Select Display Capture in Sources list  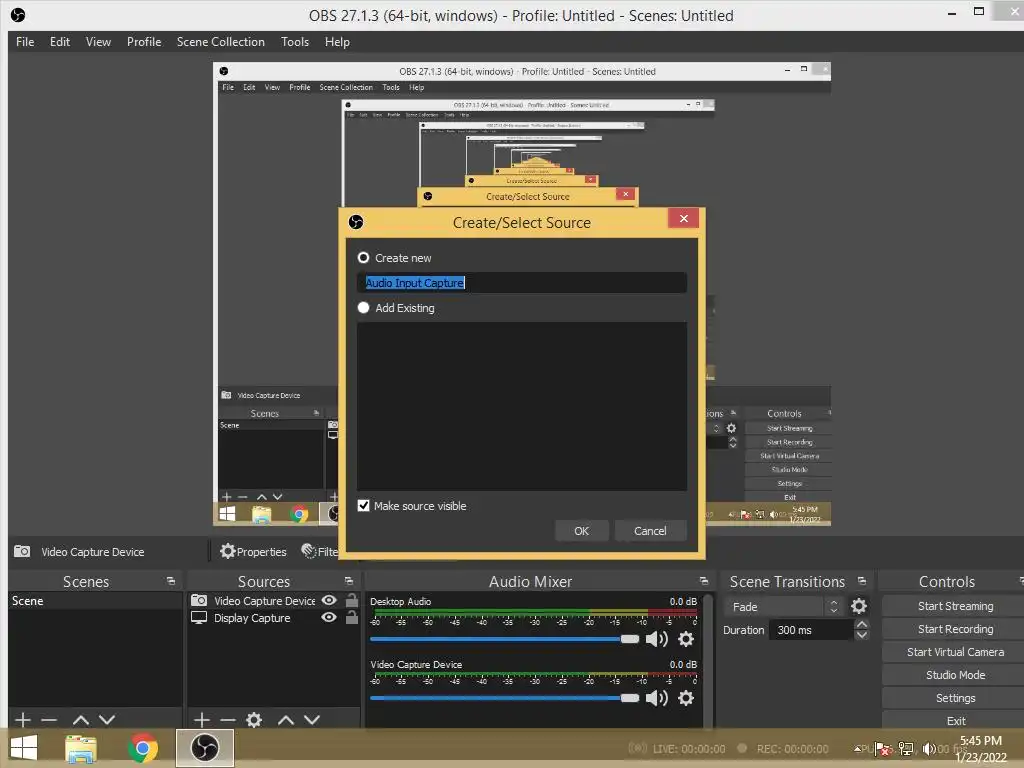click(252, 618)
